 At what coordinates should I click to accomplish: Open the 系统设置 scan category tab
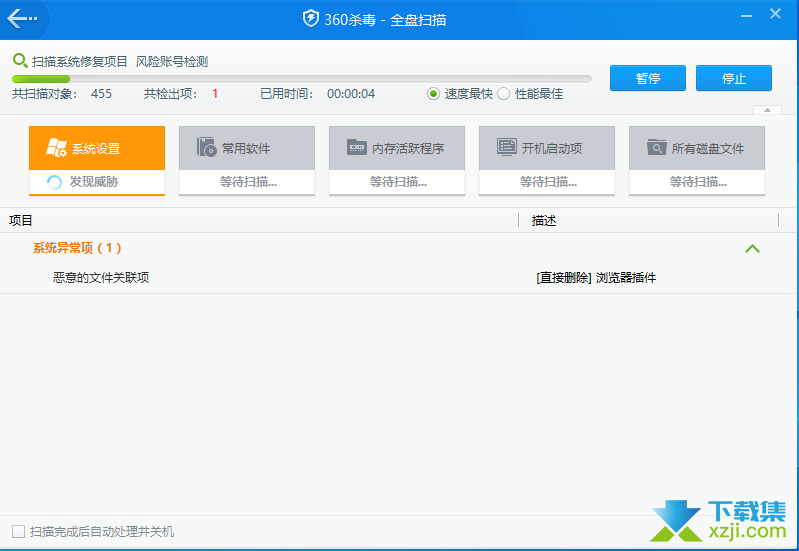pos(97,161)
